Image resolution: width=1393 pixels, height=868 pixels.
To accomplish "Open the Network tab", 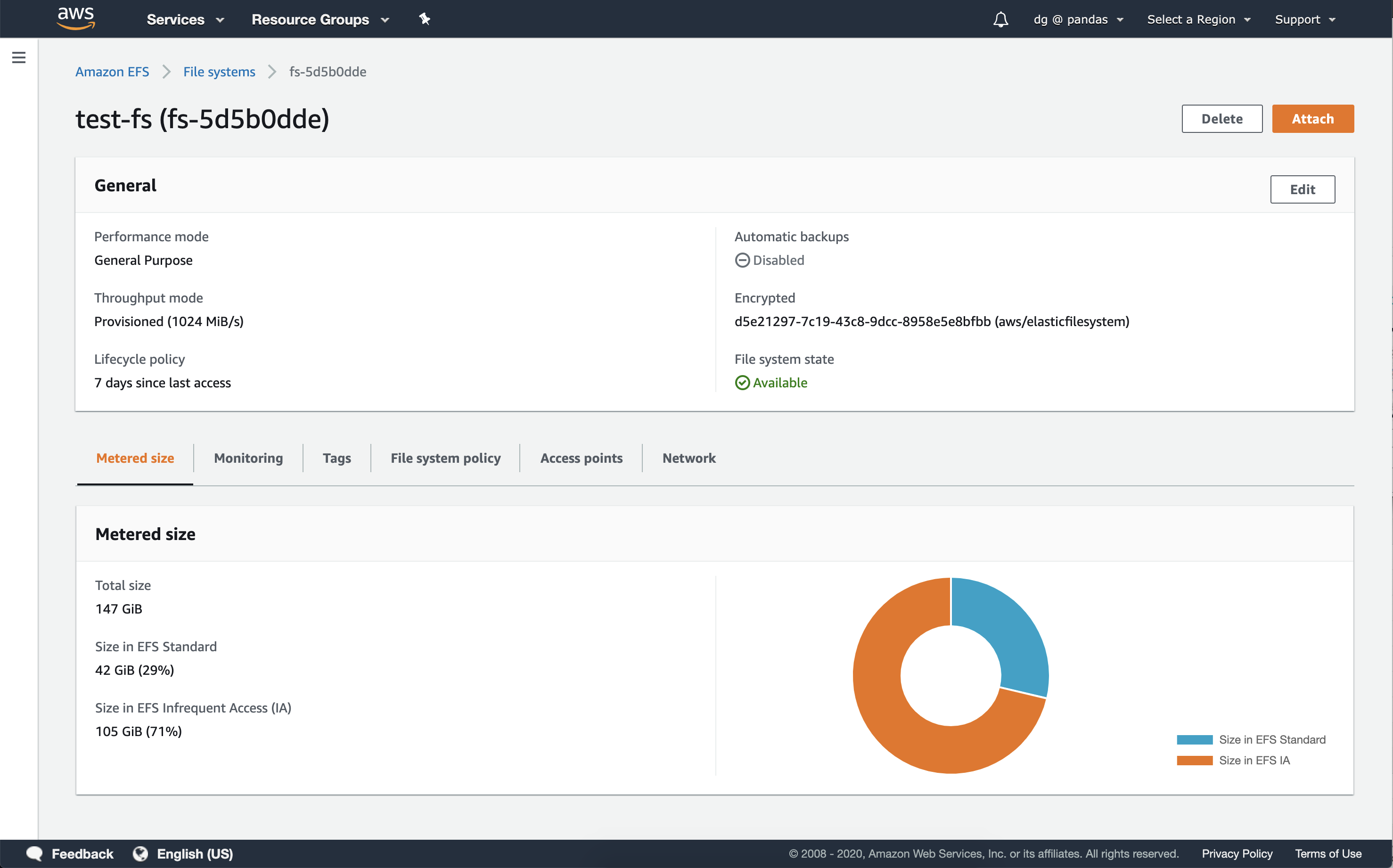I will point(689,458).
